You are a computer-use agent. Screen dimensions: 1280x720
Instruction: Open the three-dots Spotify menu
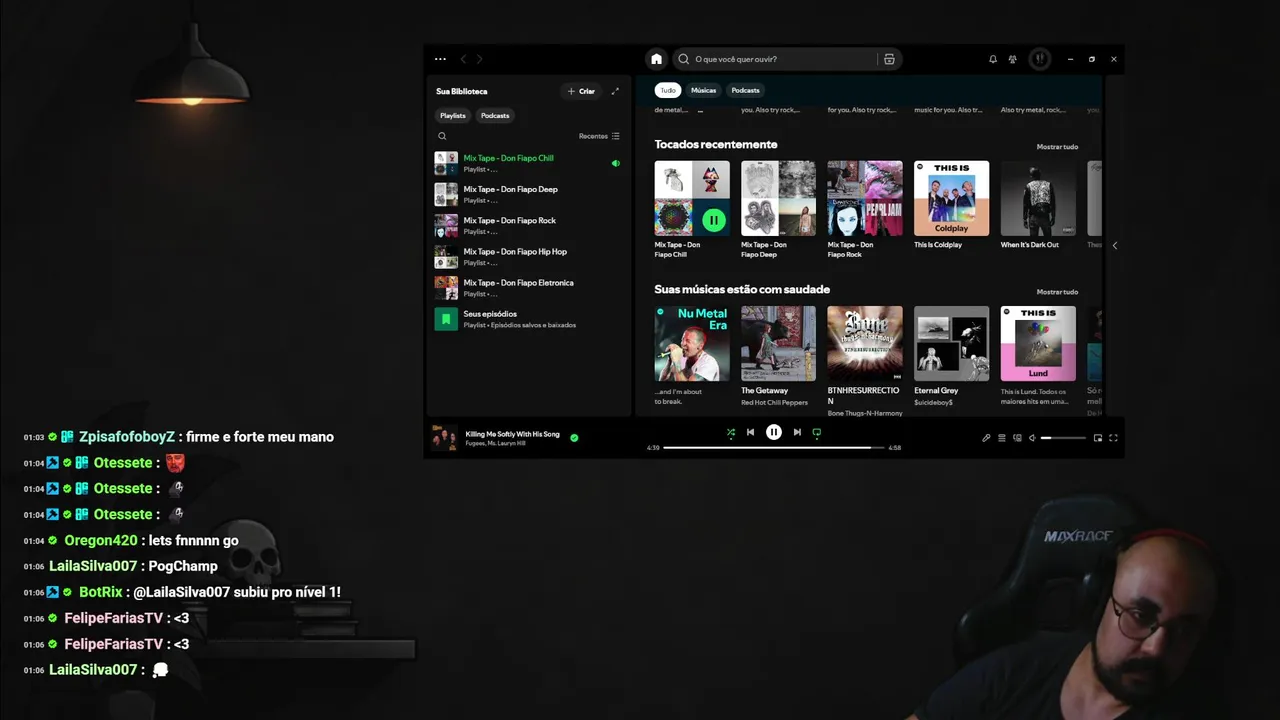click(440, 59)
